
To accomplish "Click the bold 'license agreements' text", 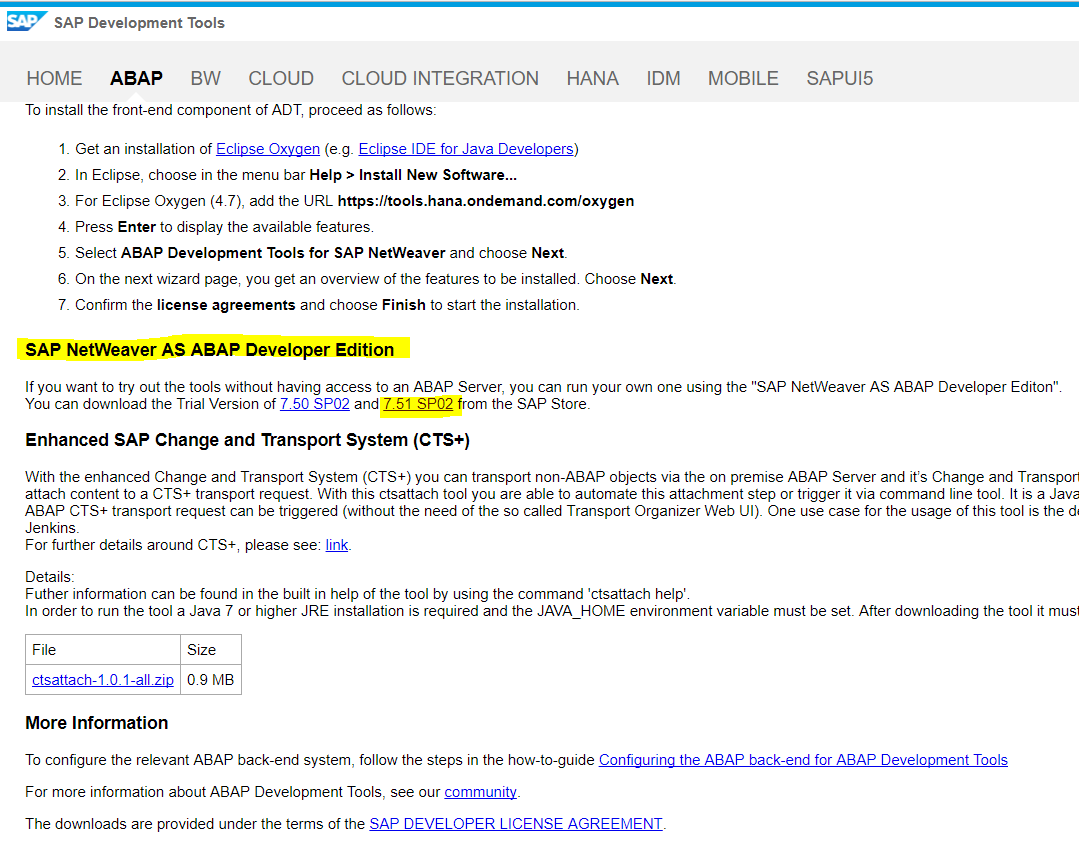I will 226,305.
